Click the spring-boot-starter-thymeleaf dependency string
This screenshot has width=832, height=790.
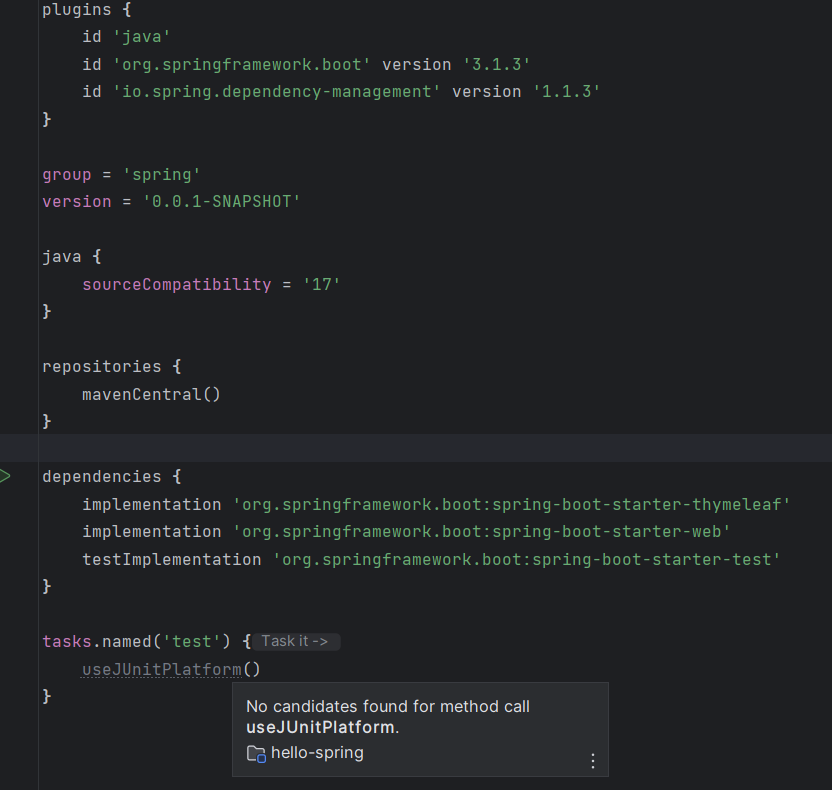(x=511, y=504)
